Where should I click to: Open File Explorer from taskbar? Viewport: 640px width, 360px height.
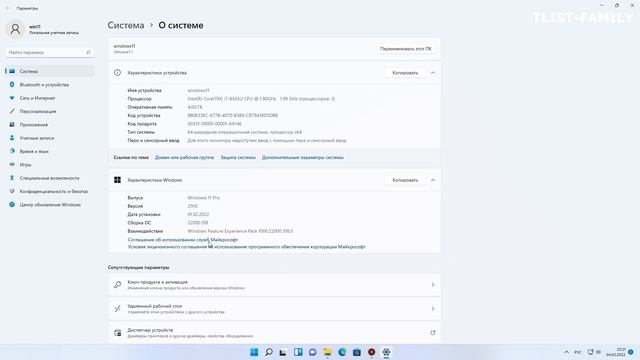(327, 352)
